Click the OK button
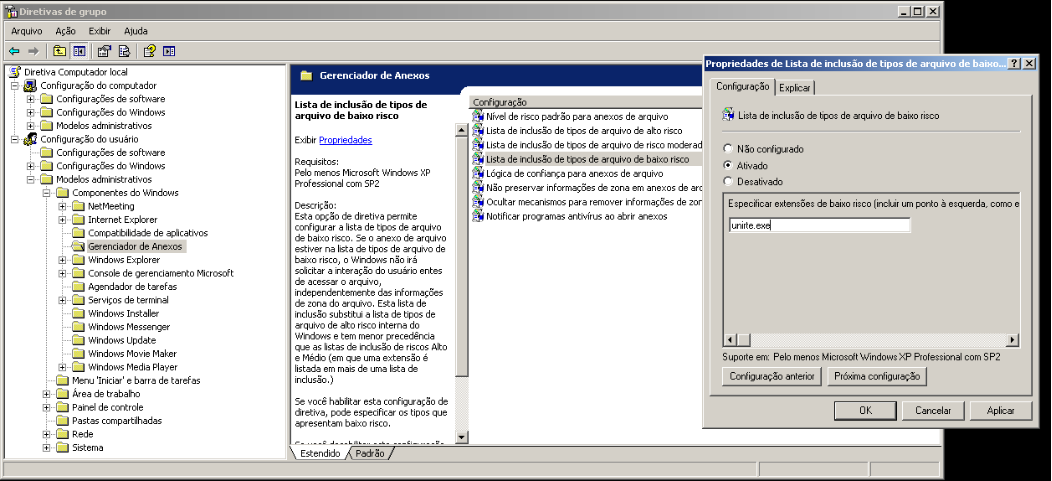 (865, 411)
